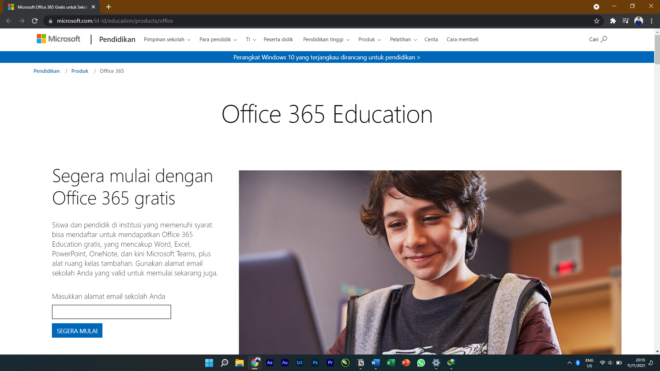View site info via the padlock icon
The image size is (660, 371).
51,21
